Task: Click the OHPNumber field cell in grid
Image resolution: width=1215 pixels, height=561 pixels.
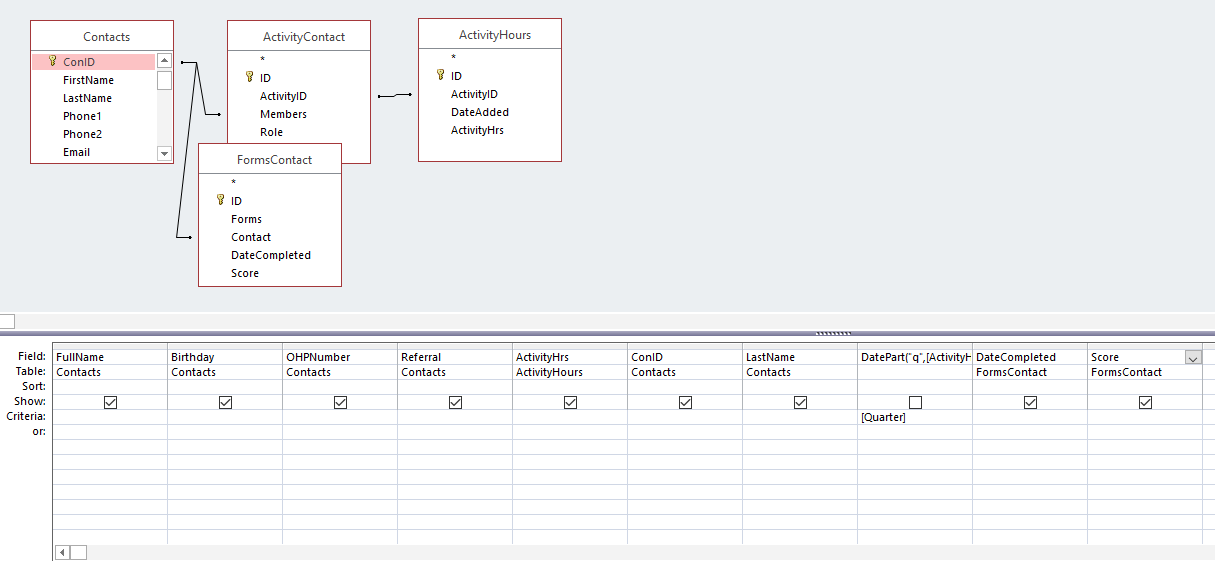Action: pos(340,357)
